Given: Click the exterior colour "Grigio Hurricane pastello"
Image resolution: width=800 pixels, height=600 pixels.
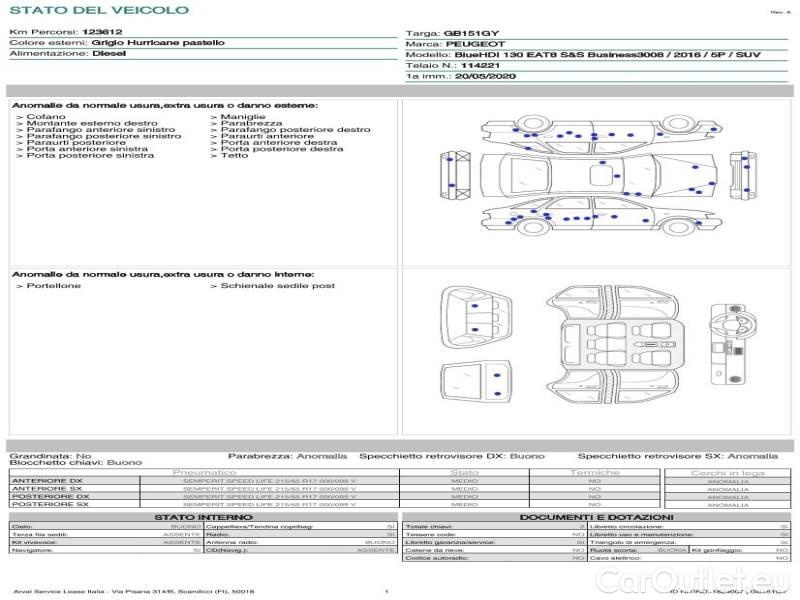Looking at the screenshot, I should 158,43.
